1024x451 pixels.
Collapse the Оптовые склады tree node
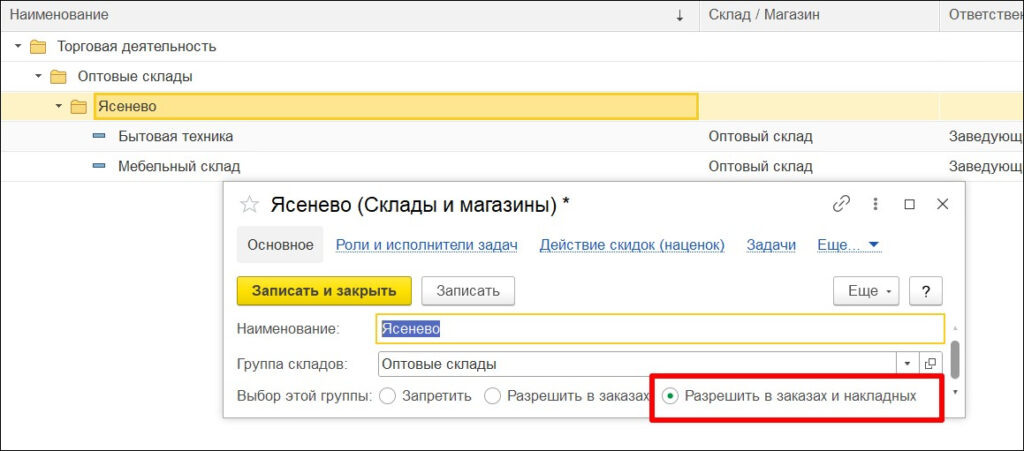[x=39, y=76]
